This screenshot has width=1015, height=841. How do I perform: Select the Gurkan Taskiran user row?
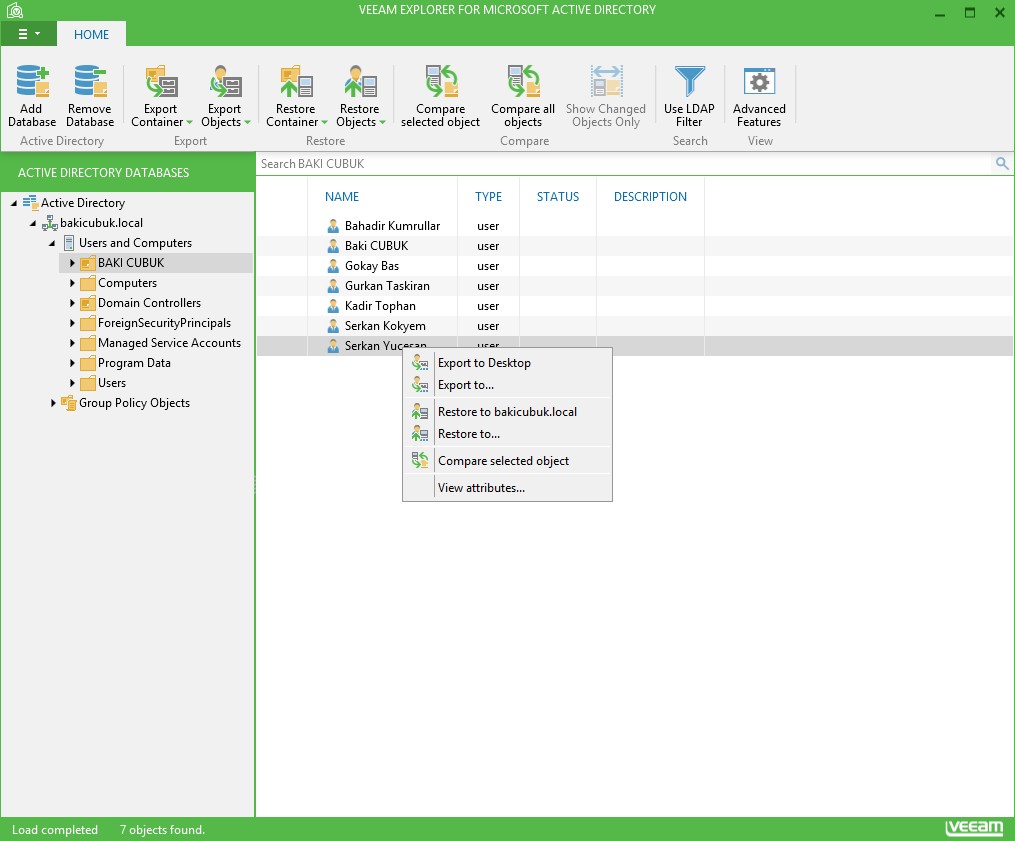(x=635, y=286)
